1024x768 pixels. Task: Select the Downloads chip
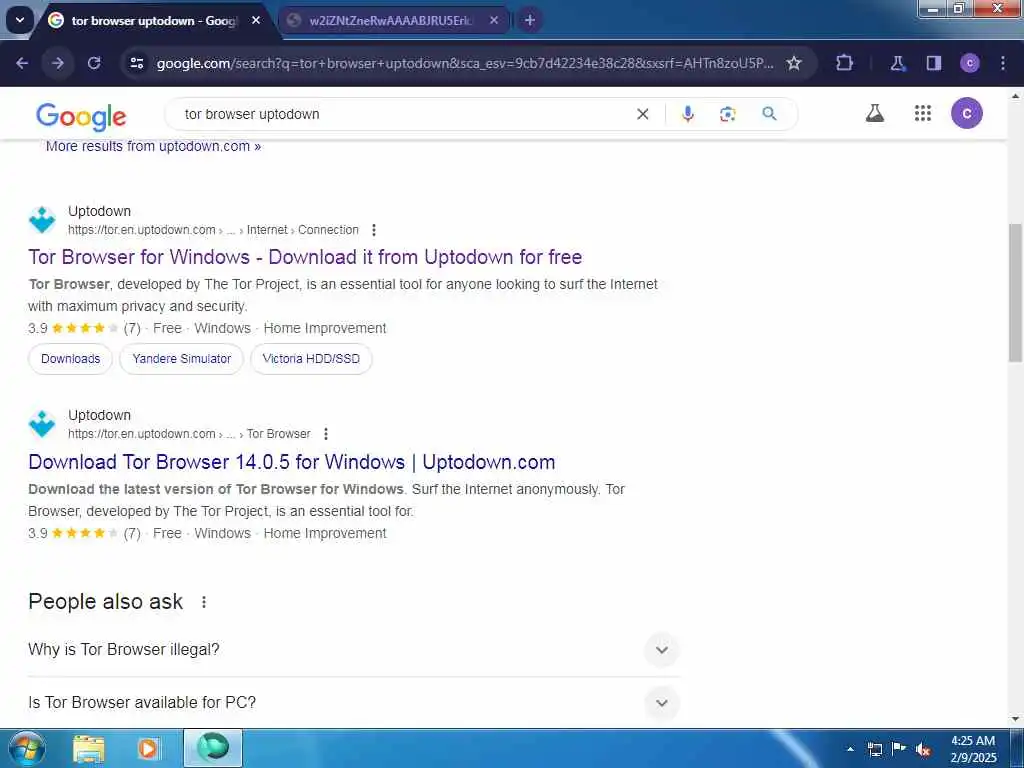tap(71, 359)
